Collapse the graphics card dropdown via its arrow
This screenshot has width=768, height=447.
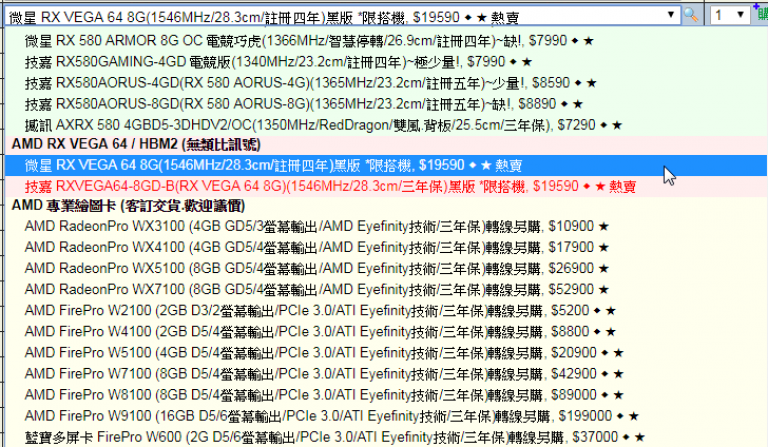click(x=671, y=15)
